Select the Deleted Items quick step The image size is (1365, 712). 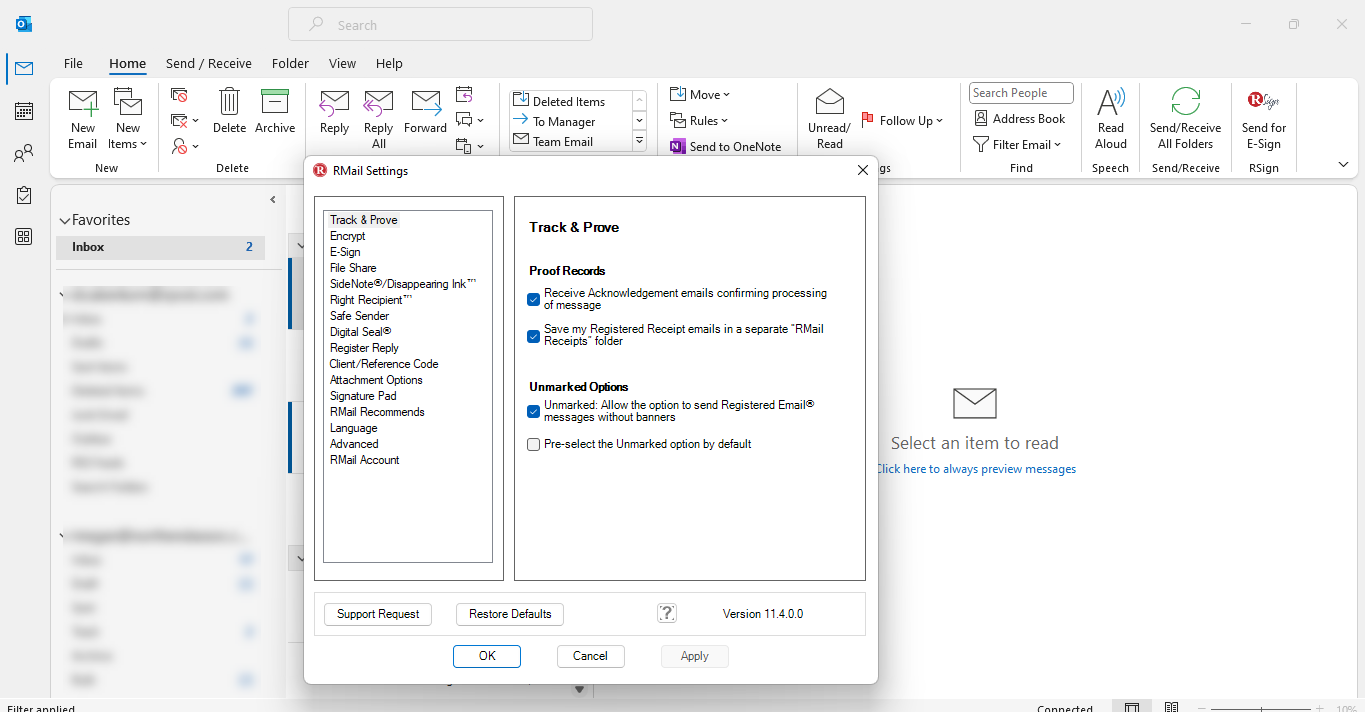570,101
